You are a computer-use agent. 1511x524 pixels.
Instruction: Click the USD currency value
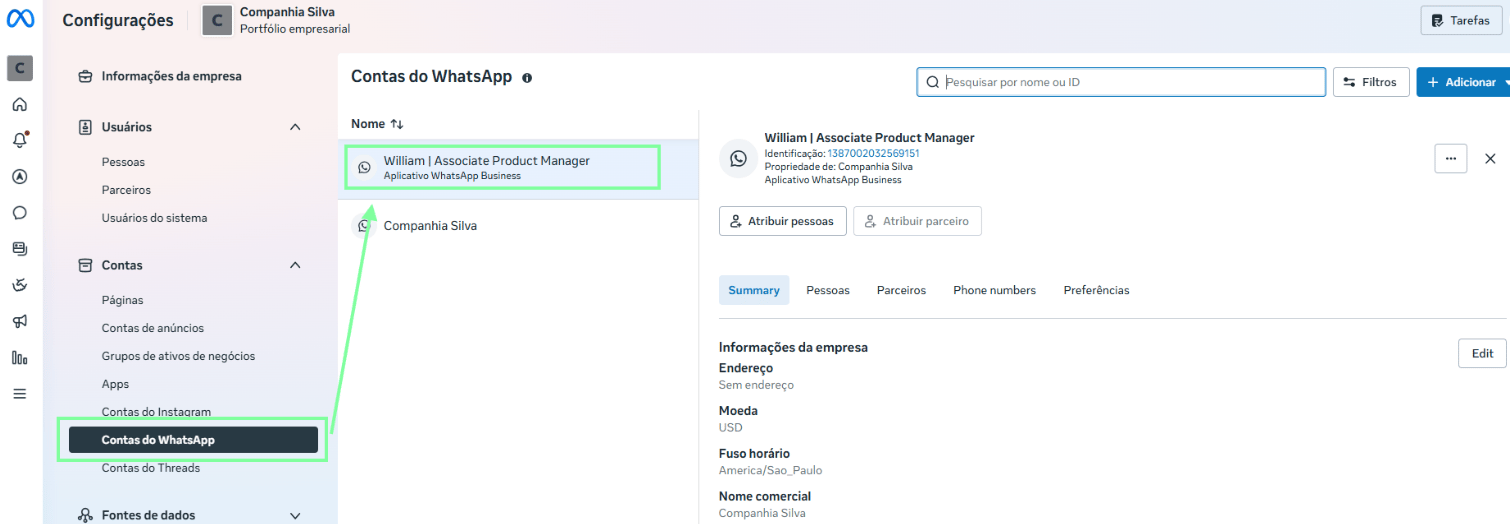[730, 427]
